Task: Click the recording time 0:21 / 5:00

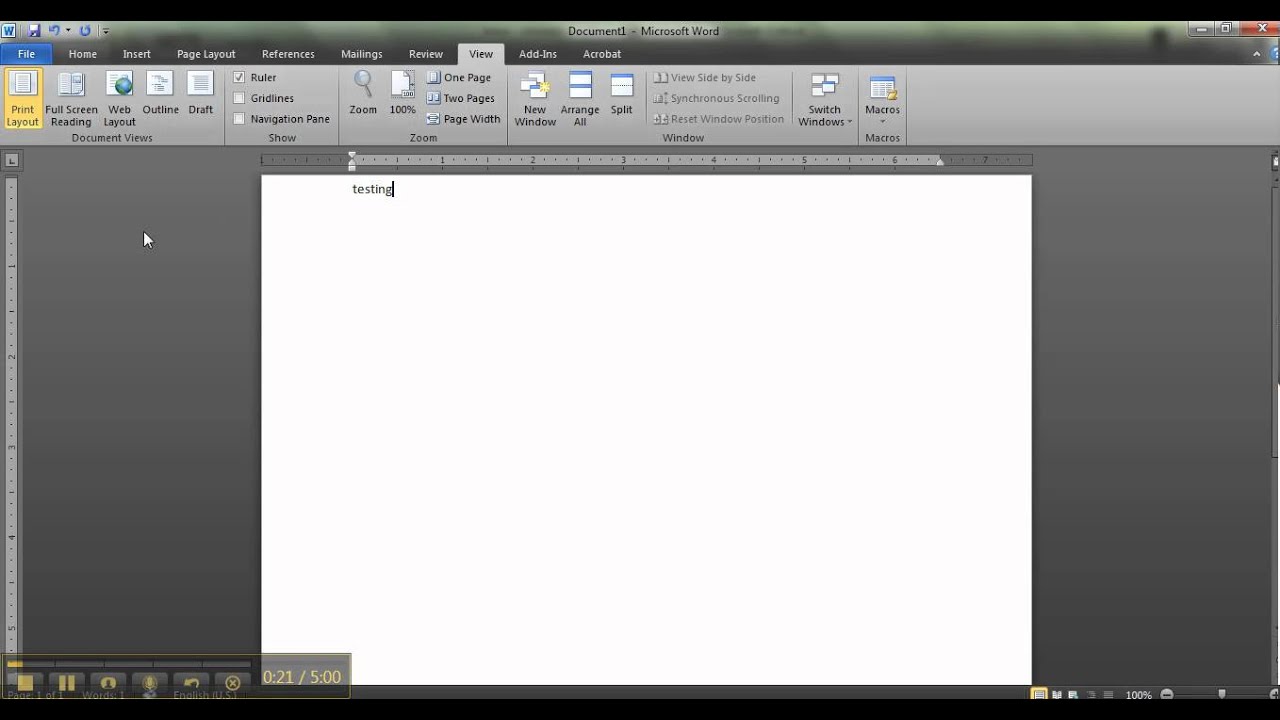Action: (302, 677)
